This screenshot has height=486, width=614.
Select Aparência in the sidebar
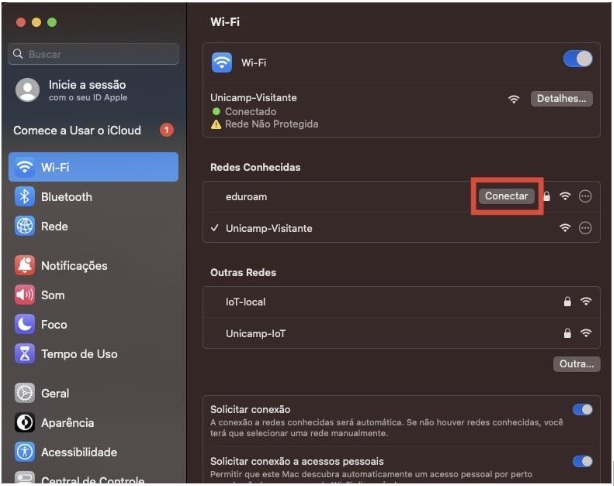93,423
